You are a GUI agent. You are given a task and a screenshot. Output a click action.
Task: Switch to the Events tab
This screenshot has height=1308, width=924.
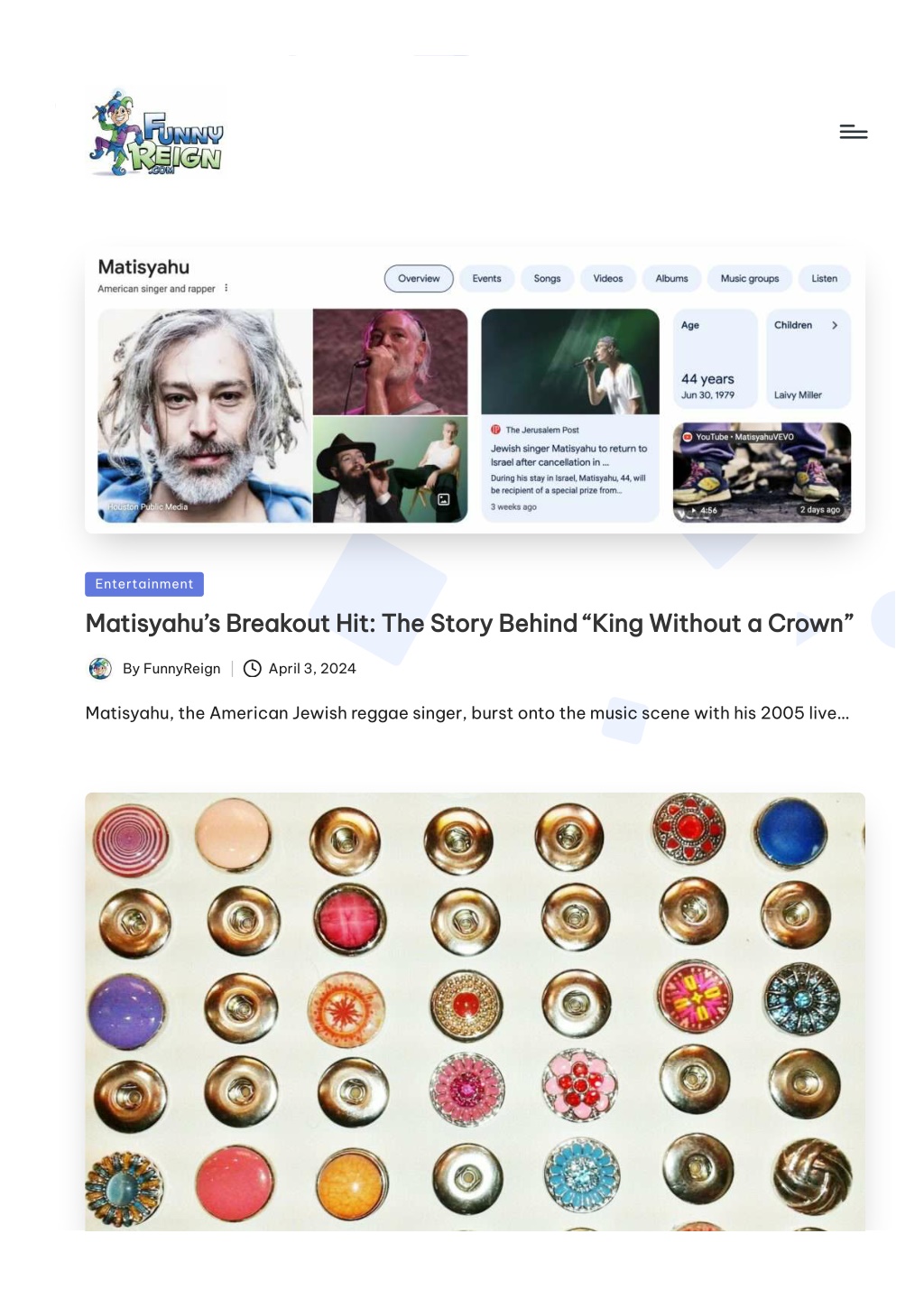tap(486, 278)
